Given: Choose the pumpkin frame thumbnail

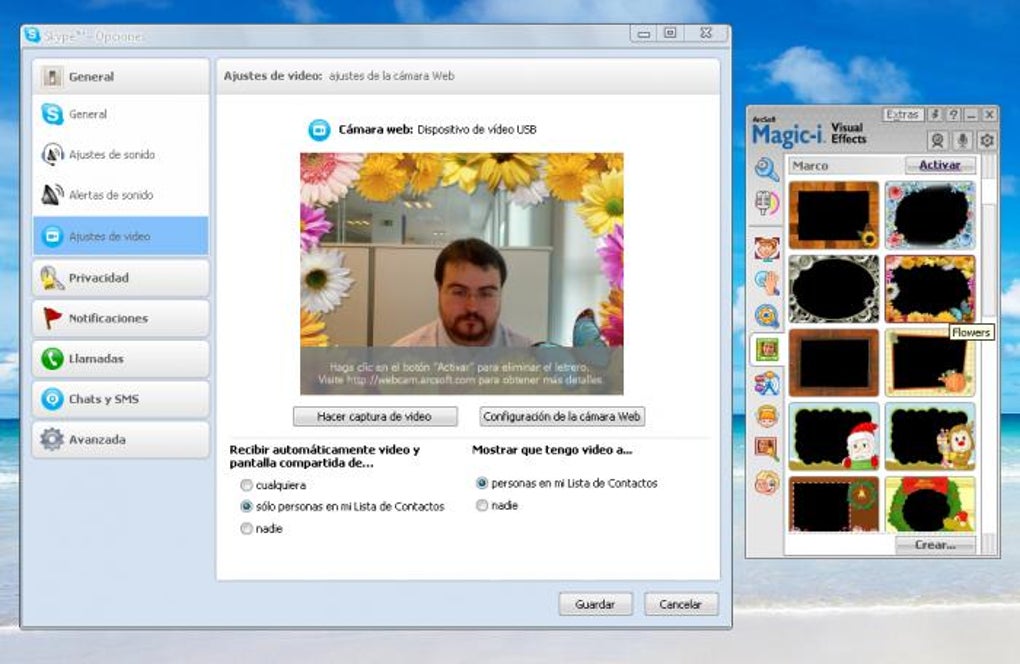Looking at the screenshot, I should click(930, 363).
